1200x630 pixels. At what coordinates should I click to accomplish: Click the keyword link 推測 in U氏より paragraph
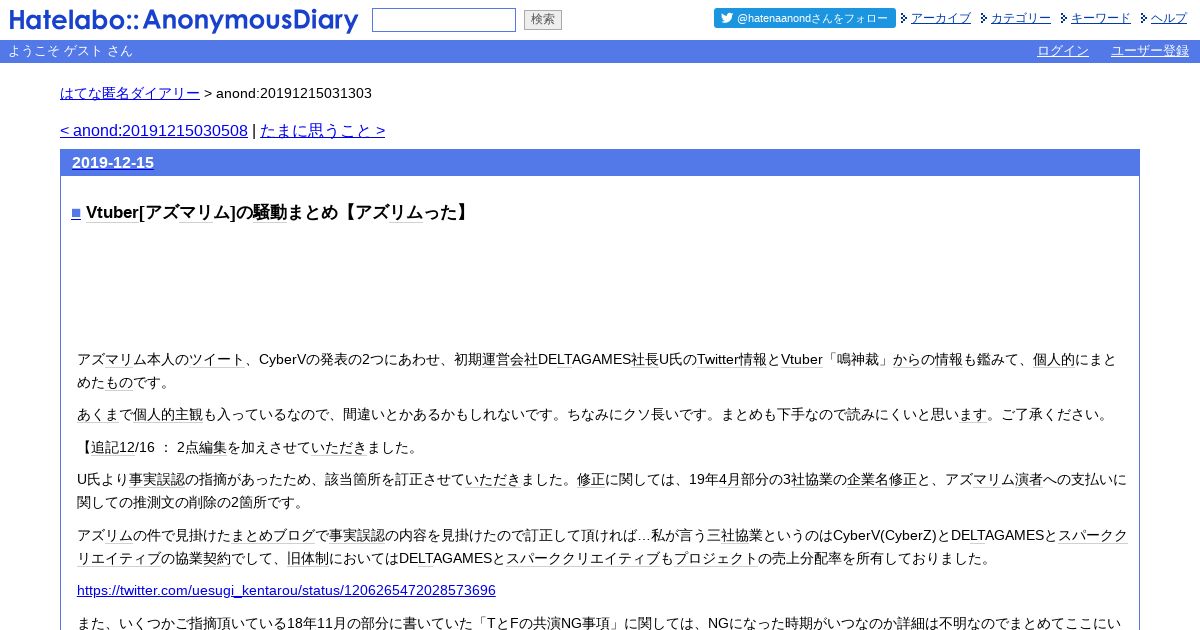tap(147, 502)
